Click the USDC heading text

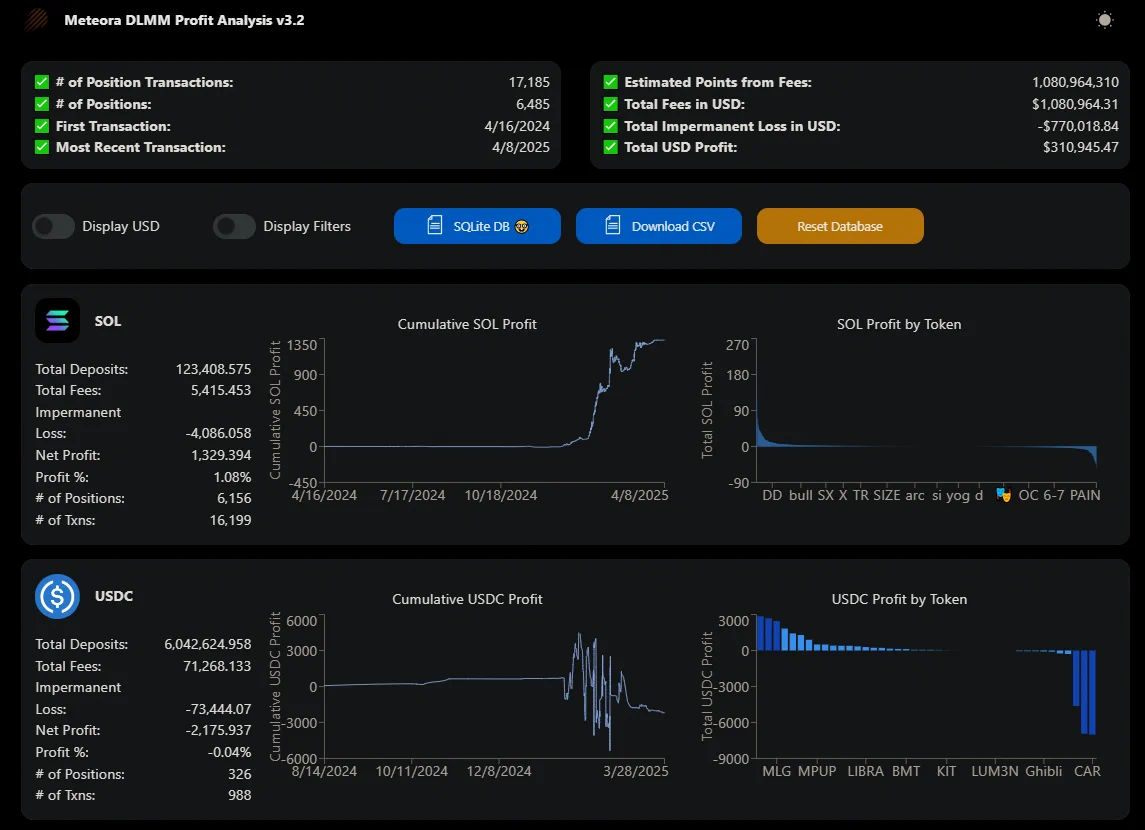point(114,596)
